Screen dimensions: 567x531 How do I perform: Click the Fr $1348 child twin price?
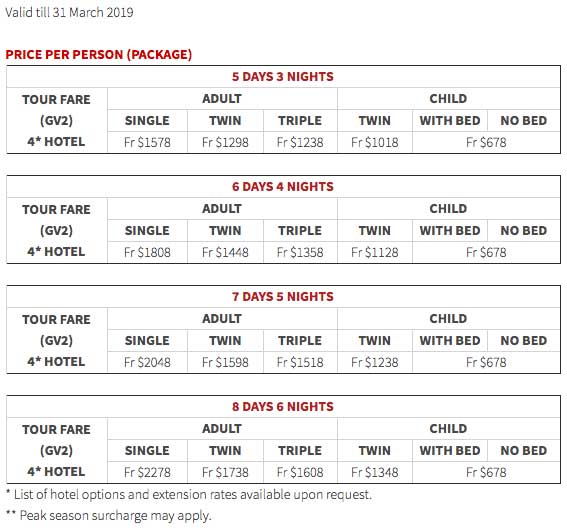pos(375,472)
